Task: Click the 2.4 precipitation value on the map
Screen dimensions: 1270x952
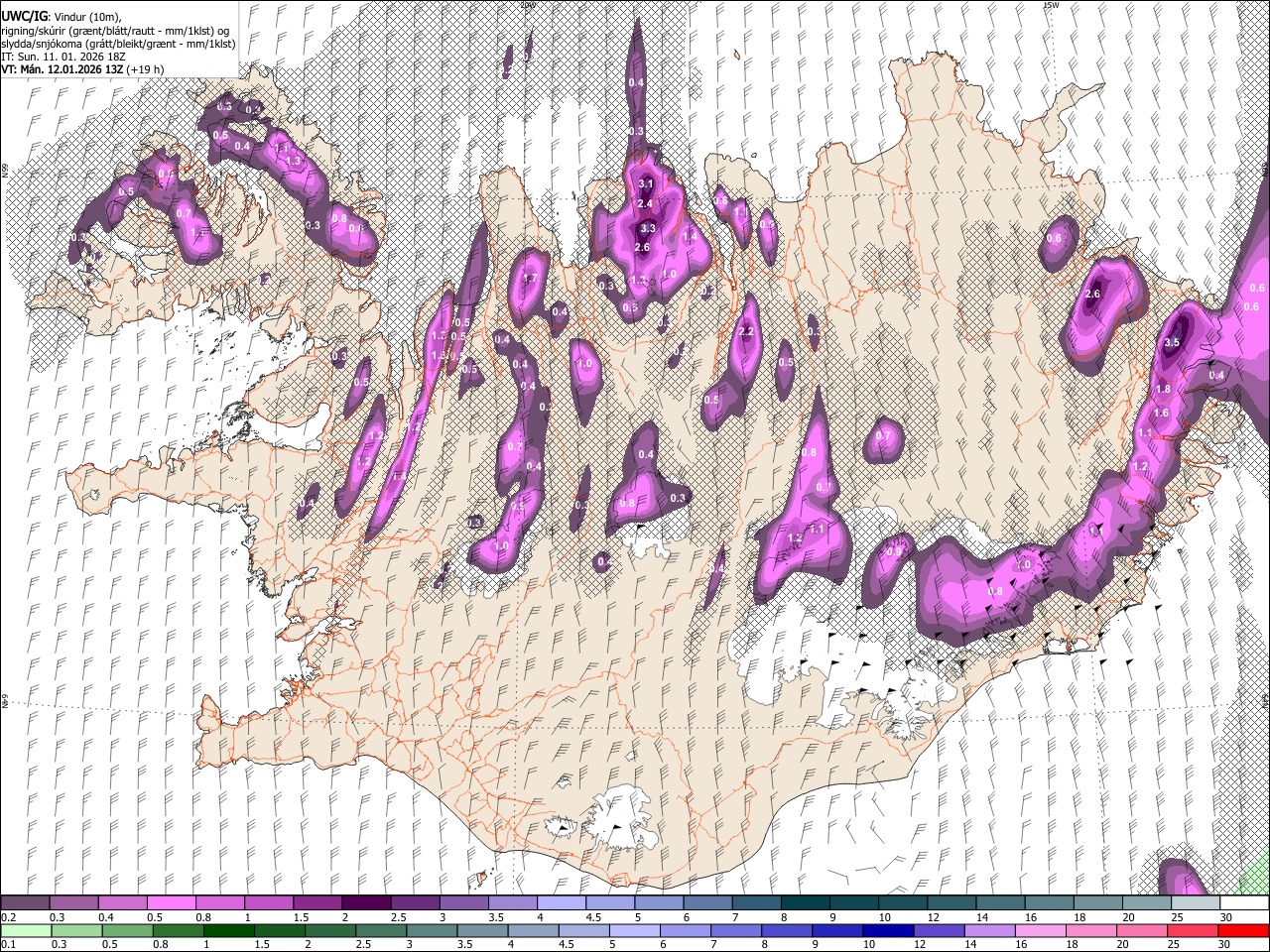Action: (645, 204)
